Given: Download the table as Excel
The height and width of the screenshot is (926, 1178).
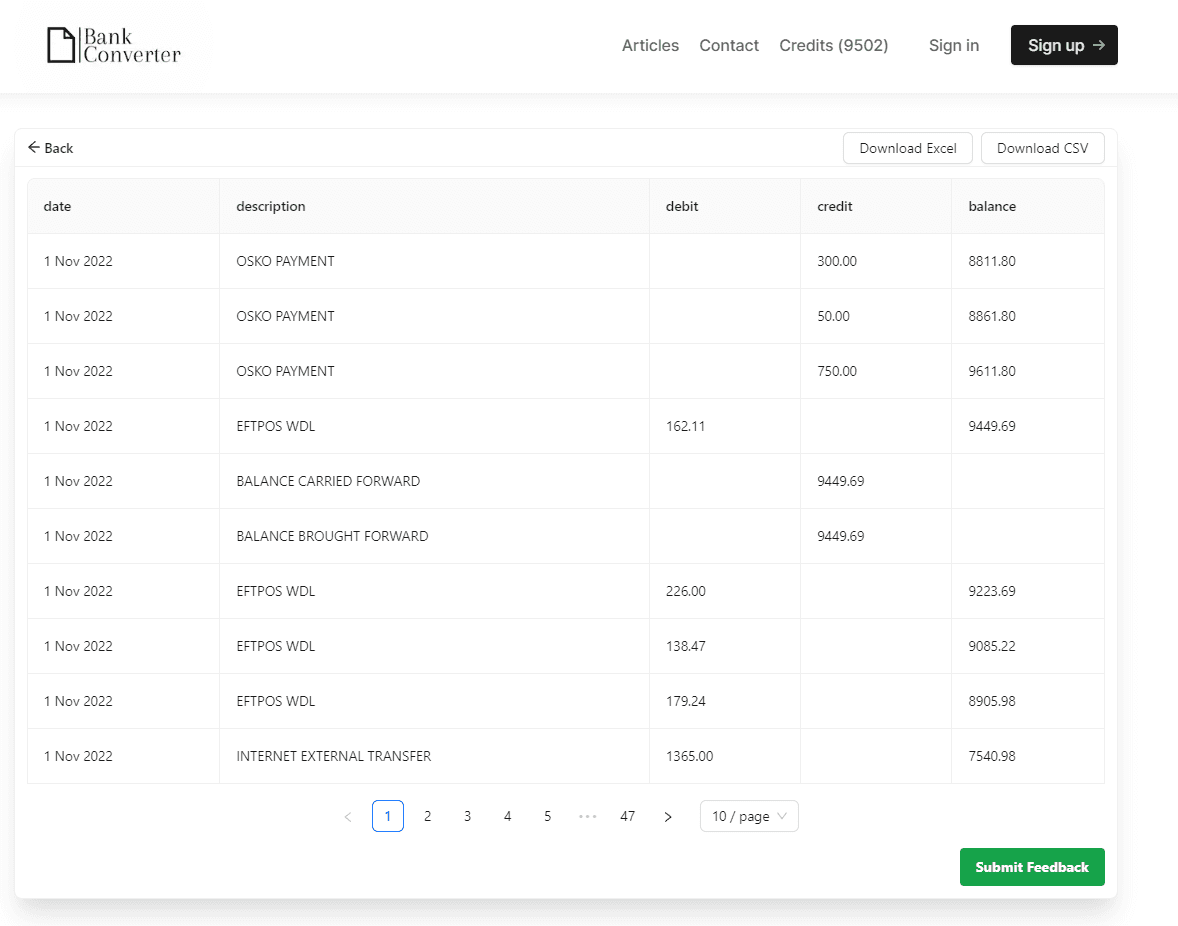Looking at the screenshot, I should coord(908,148).
